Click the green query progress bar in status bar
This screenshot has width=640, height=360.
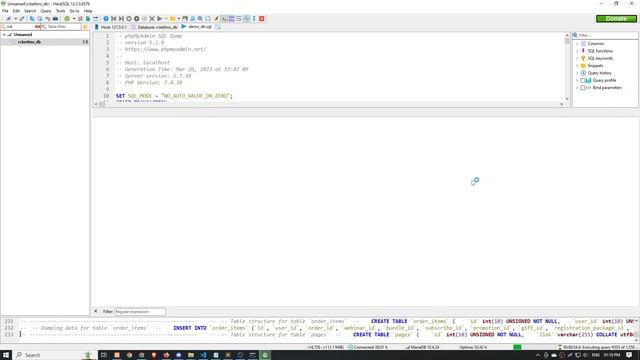517,347
